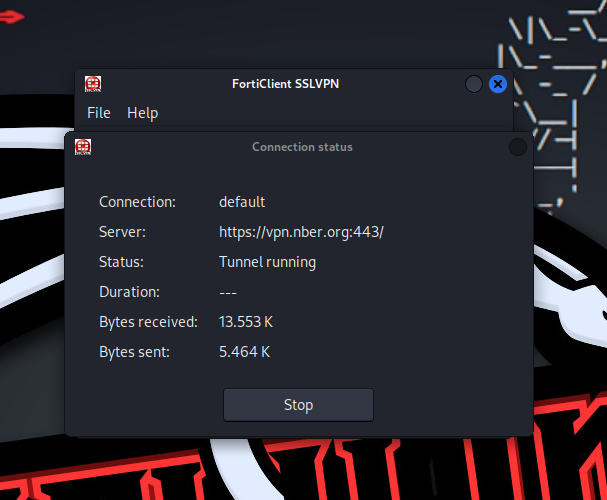Click the Connection status dialog's FortiClient icon
This screenshot has width=607, height=500.
click(x=83, y=147)
